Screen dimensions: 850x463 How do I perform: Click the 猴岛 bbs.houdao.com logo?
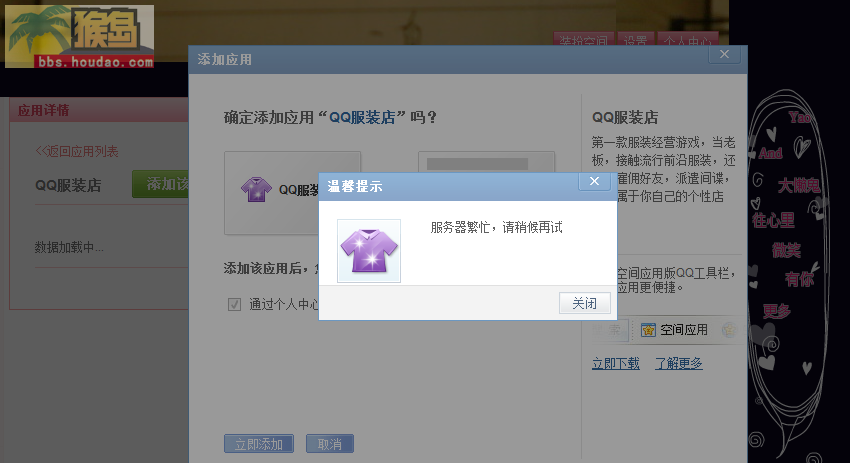(x=79, y=37)
